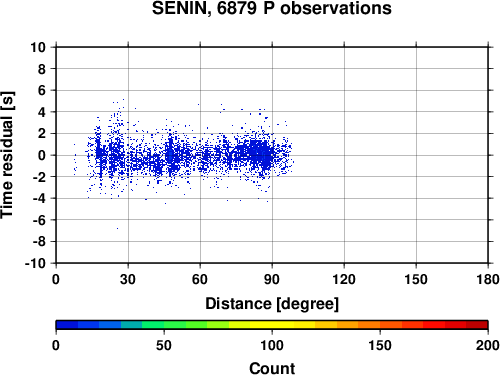Click the Count colorbar label

[x=272, y=368]
